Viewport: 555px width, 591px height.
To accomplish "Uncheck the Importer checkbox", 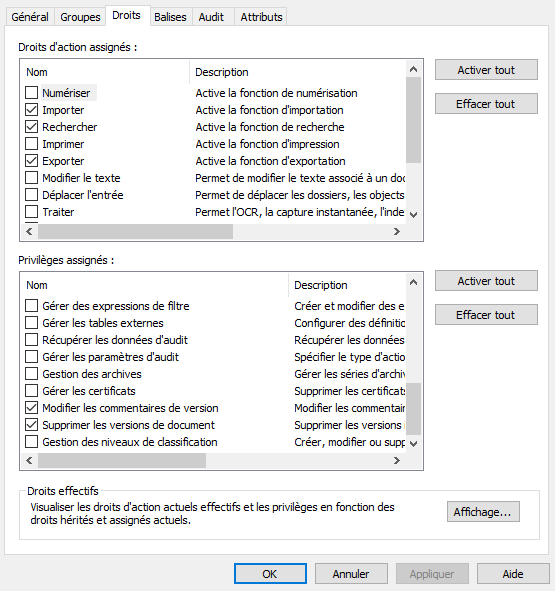I will point(31,110).
